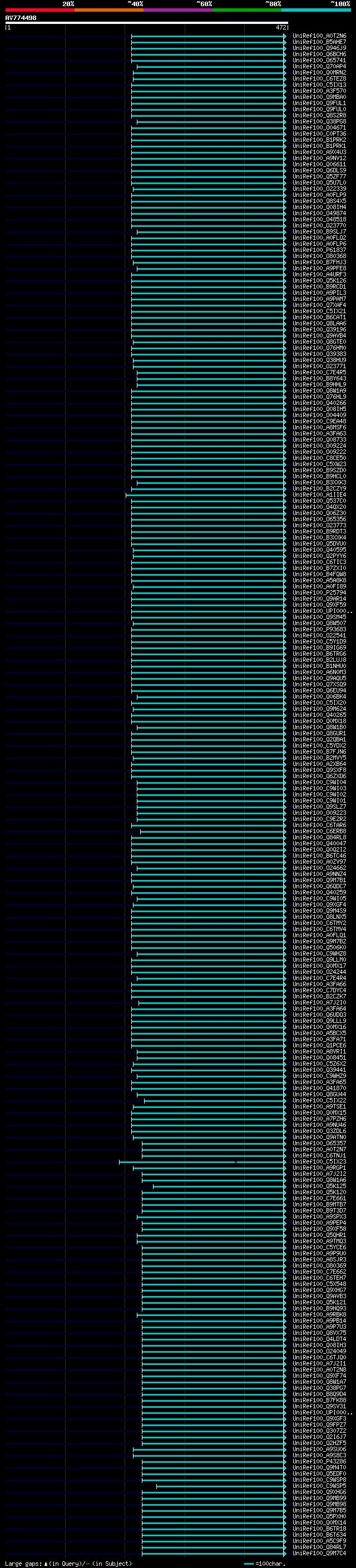The width and height of the screenshot is (356, 1568).
Task: Click hit label UniRef100_Q9XHG7
Action: (x=319, y=1290)
